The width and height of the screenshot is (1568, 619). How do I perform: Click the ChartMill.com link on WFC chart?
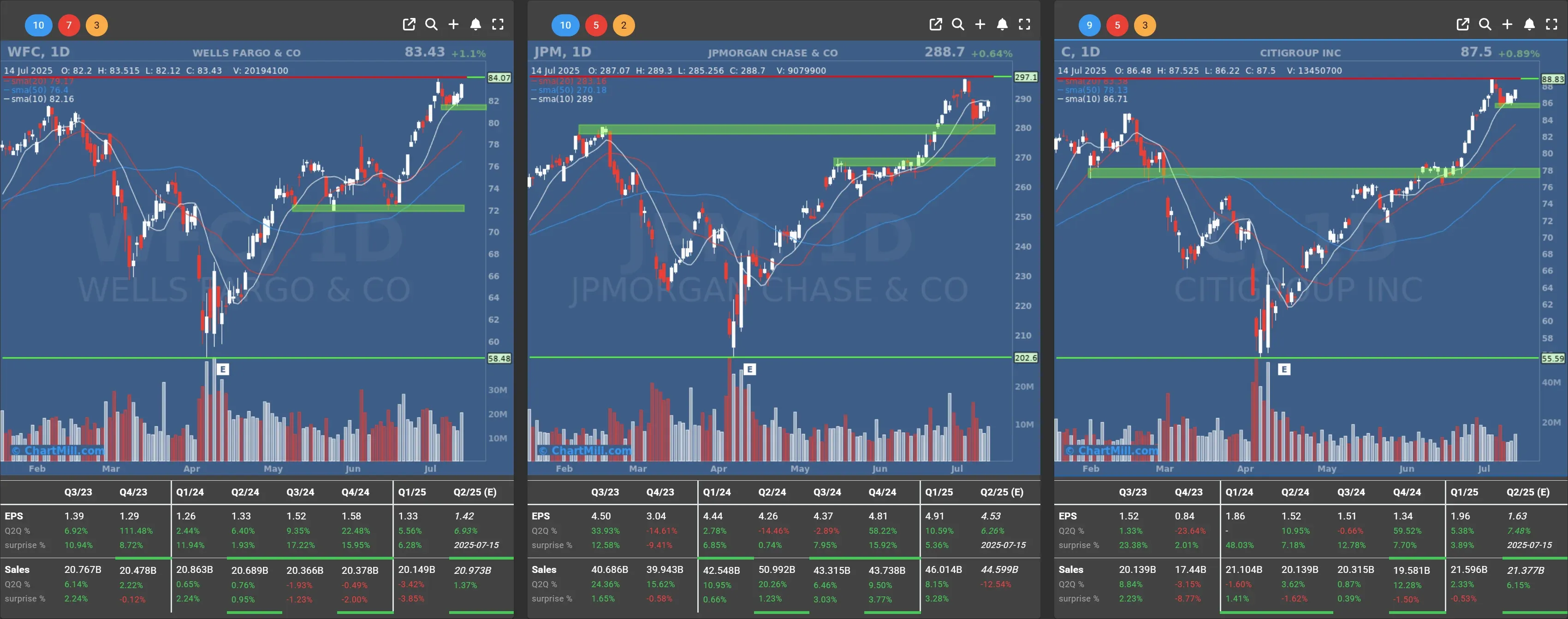pyautogui.click(x=58, y=451)
